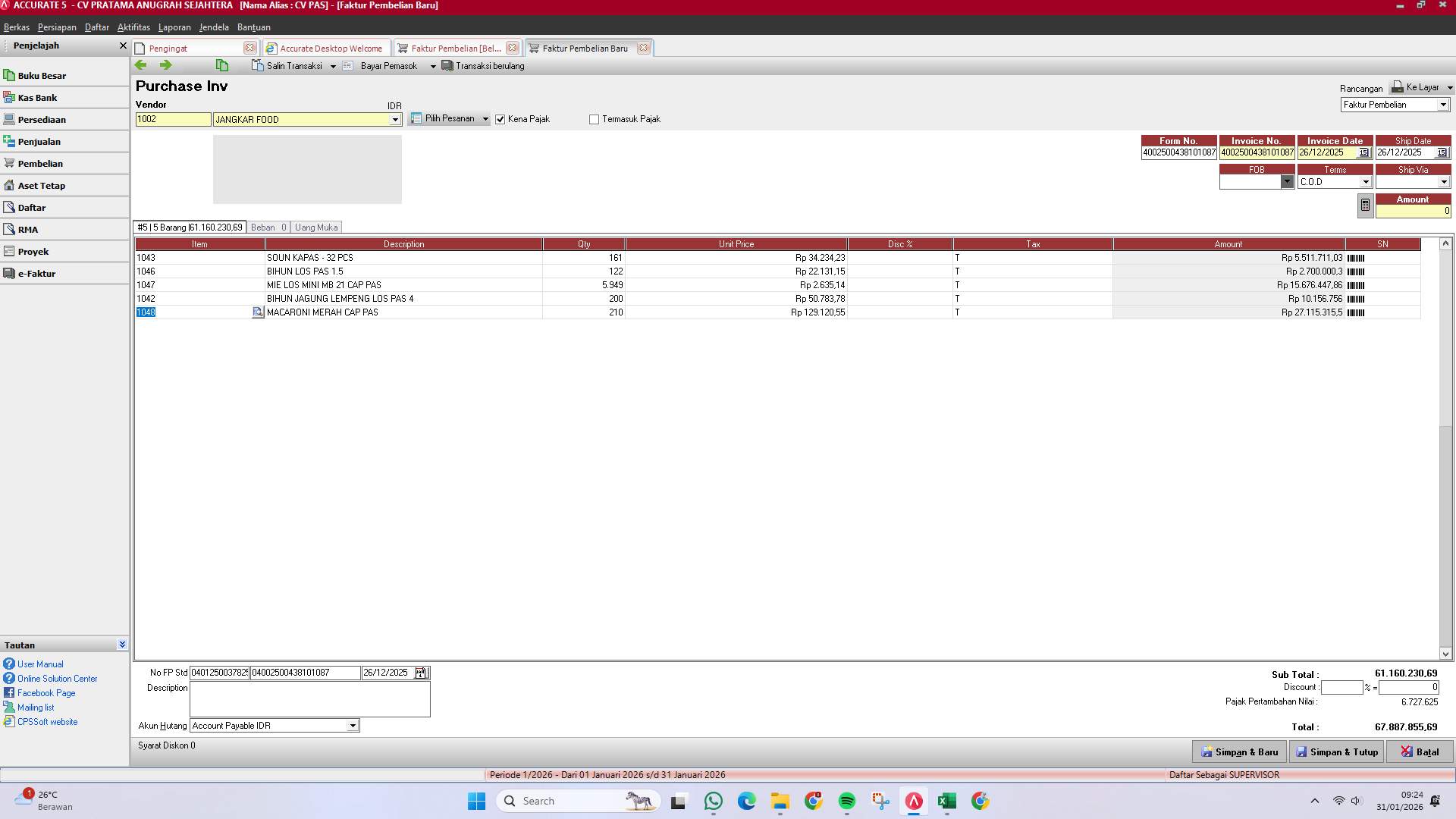Expand the Ship Via dropdown

pyautogui.click(x=1445, y=181)
